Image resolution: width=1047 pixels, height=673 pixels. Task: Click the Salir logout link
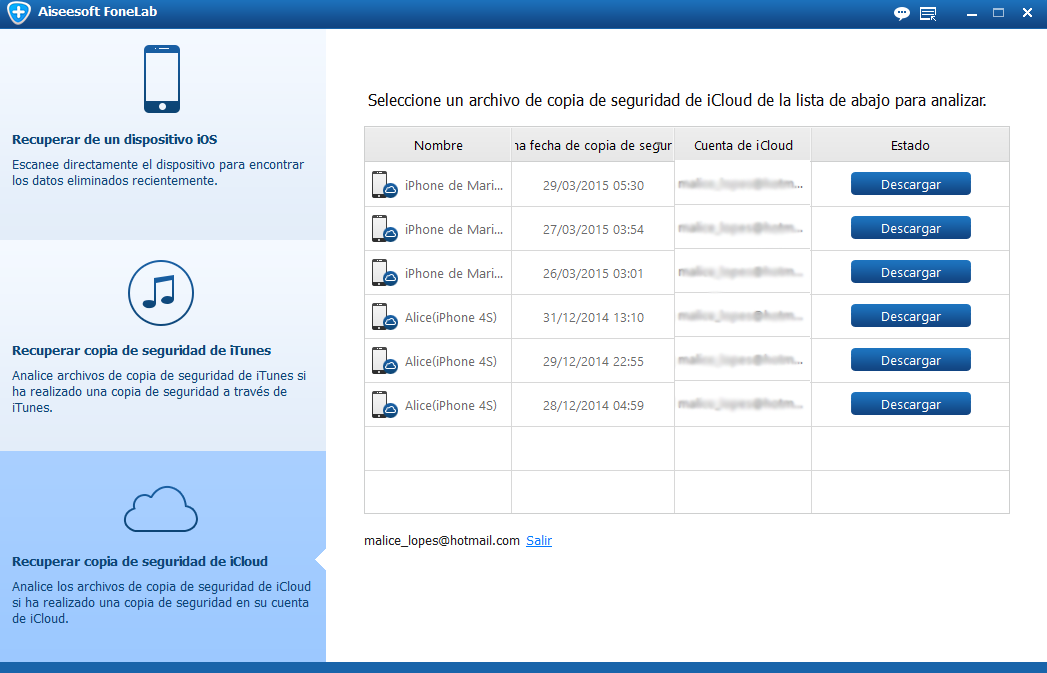[539, 541]
